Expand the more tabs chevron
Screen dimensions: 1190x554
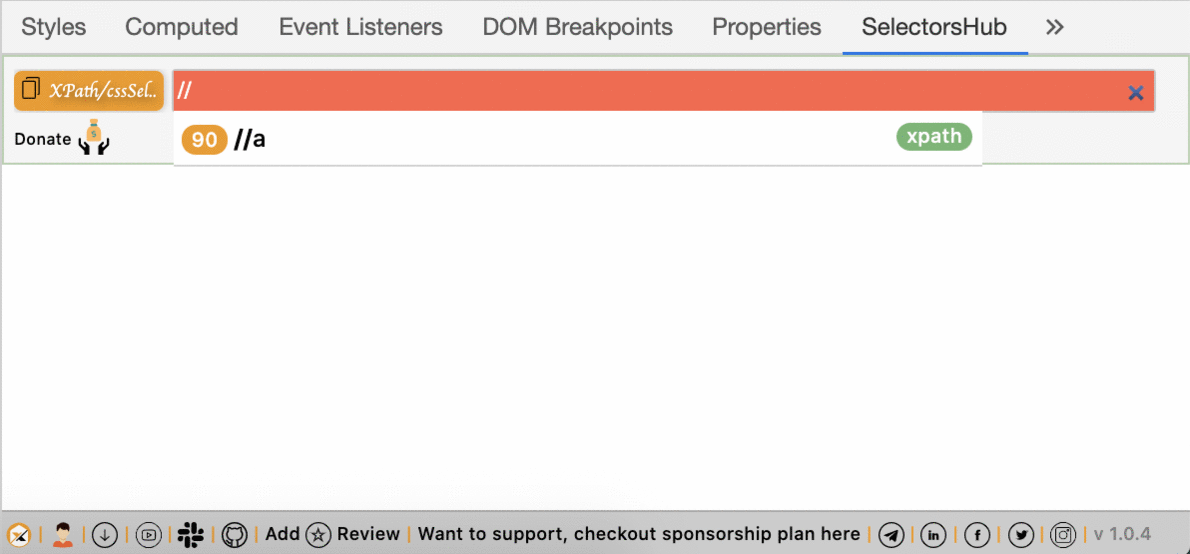(x=1054, y=27)
